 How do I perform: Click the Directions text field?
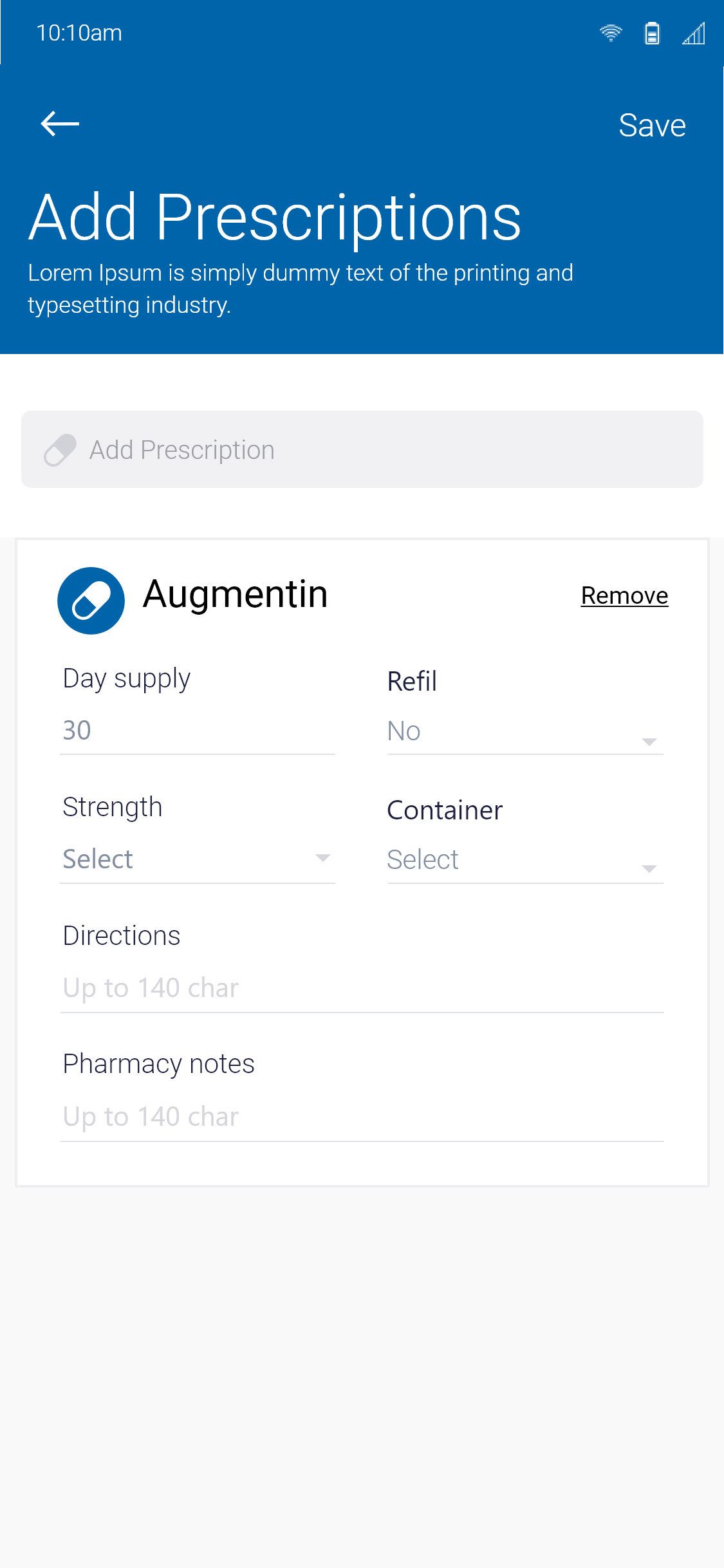tap(362, 989)
